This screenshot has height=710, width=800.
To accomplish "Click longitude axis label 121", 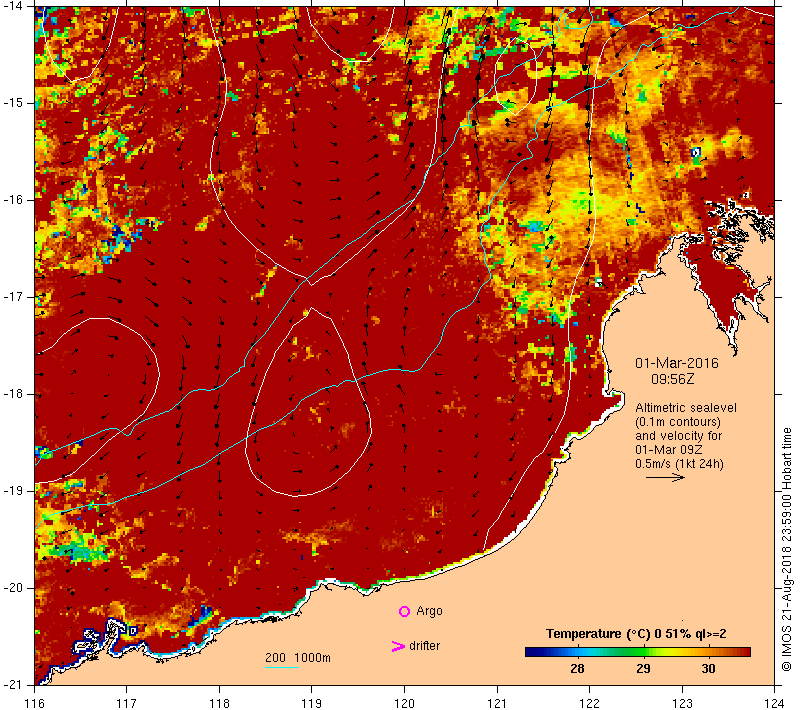I will click(497, 703).
